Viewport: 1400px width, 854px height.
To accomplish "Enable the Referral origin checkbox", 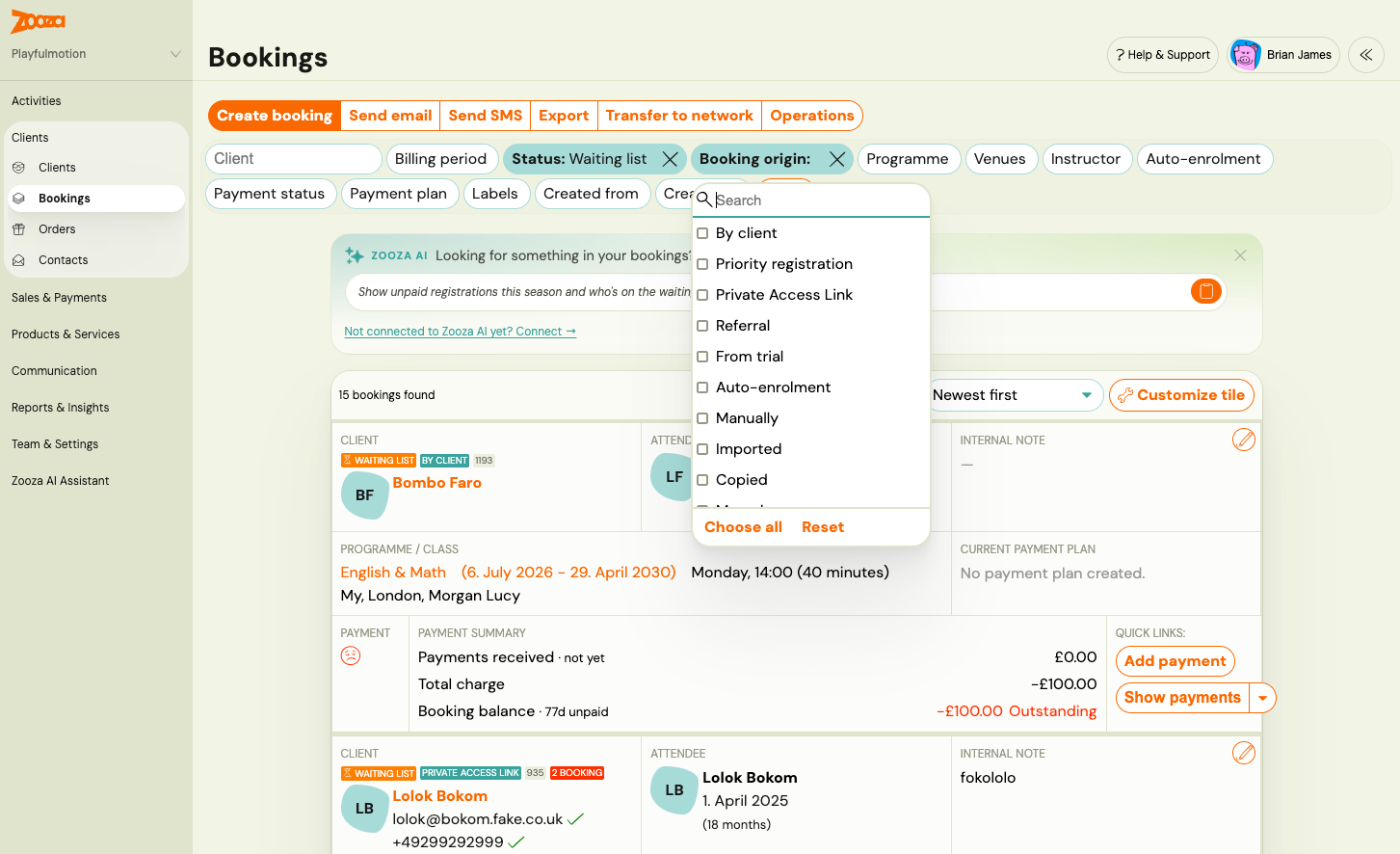I will tap(702, 326).
